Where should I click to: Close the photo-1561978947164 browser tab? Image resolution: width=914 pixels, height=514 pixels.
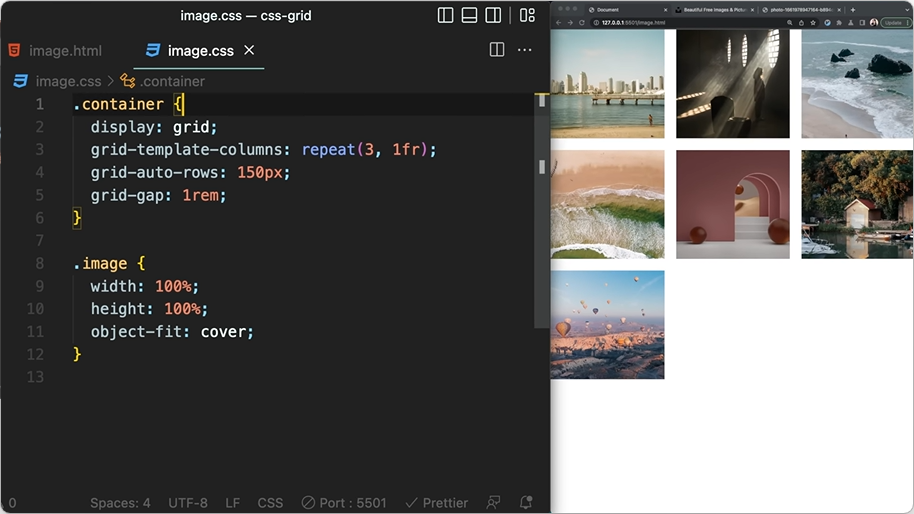[839, 10]
